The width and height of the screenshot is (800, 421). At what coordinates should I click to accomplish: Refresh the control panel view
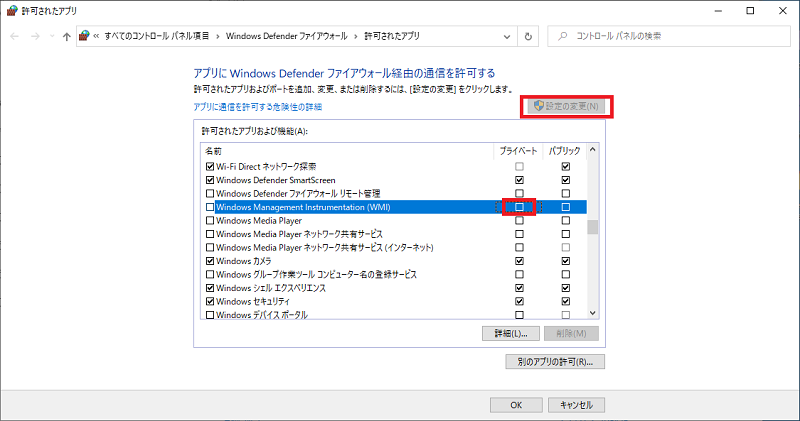click(528, 36)
